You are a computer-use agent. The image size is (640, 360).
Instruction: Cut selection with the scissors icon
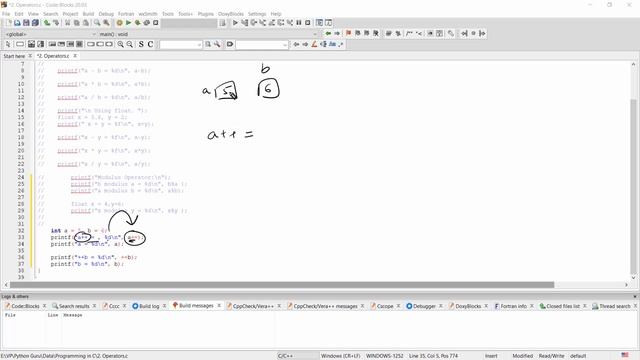(68, 23)
